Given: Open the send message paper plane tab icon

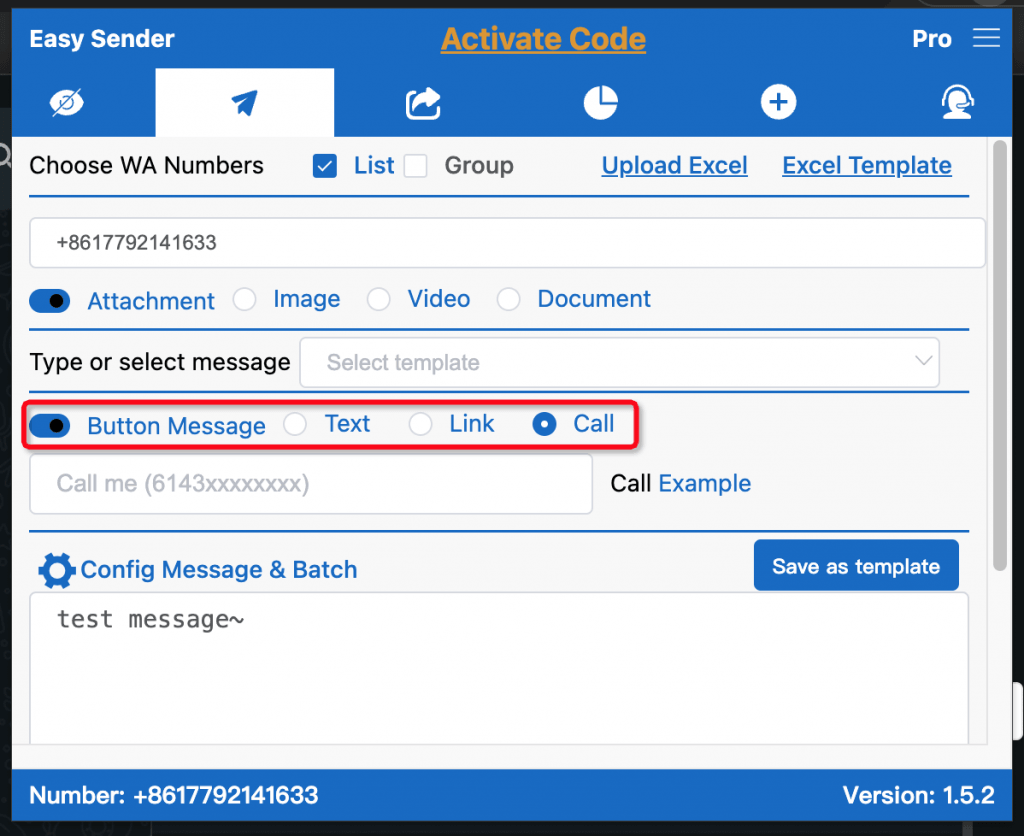Looking at the screenshot, I should pos(244,101).
